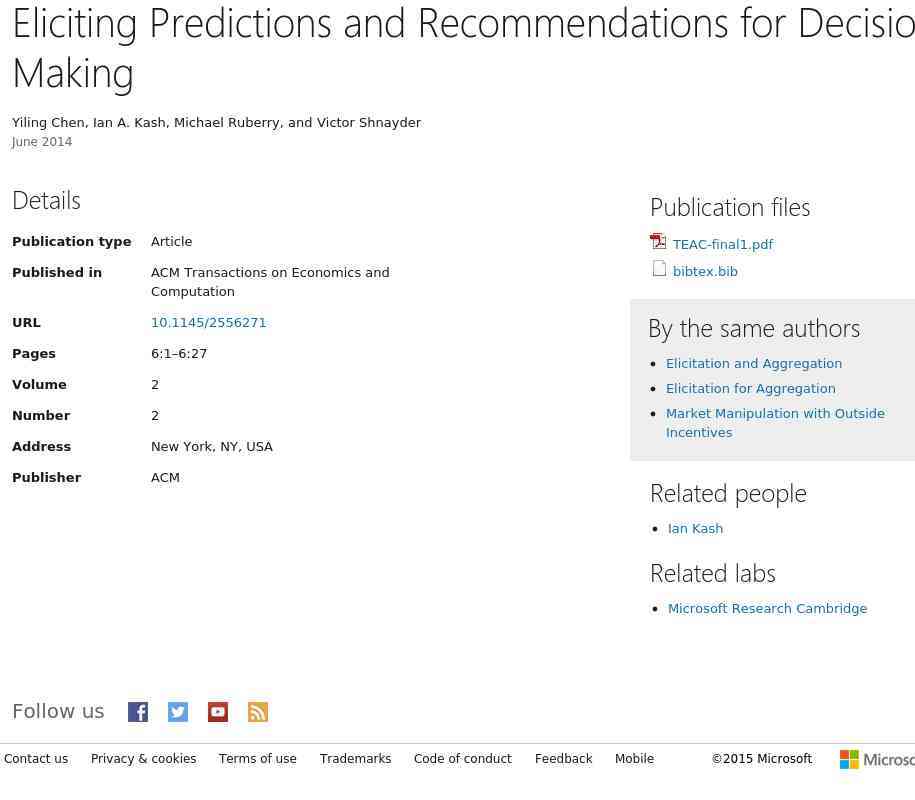Open Terms of use footer link
Screen dimensions: 915x800
(258, 760)
